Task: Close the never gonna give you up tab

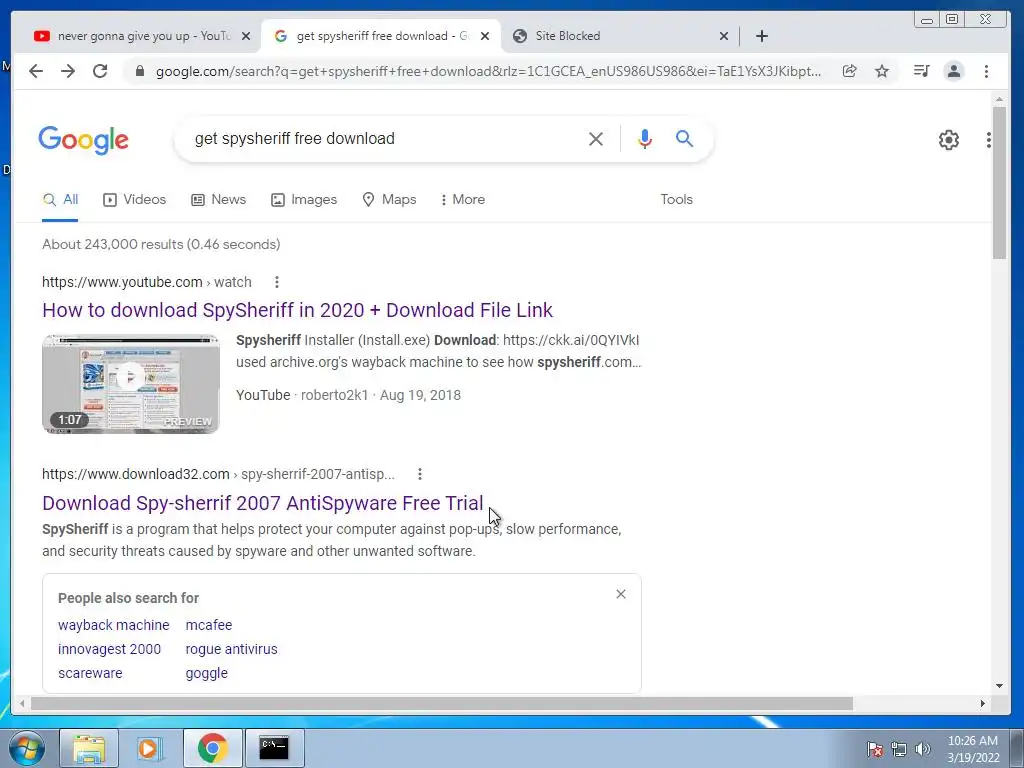Action: [x=246, y=36]
